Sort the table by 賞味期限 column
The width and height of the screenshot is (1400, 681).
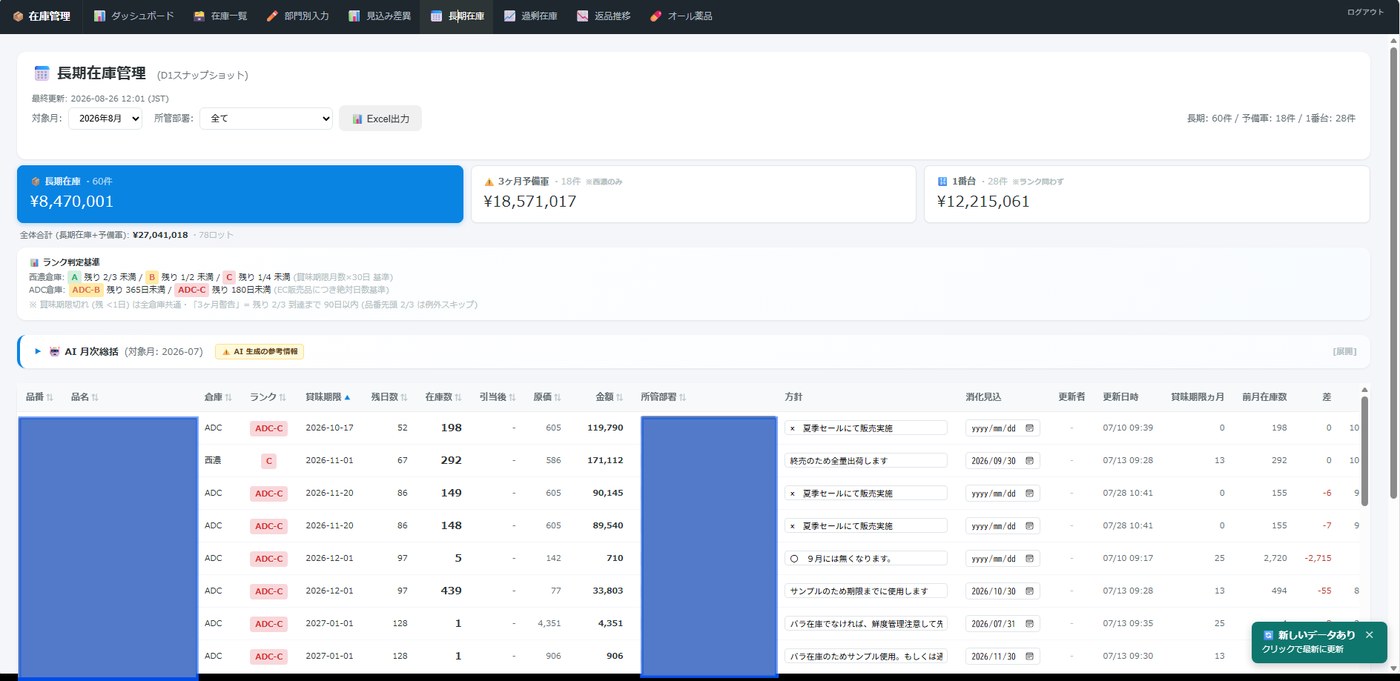[328, 397]
